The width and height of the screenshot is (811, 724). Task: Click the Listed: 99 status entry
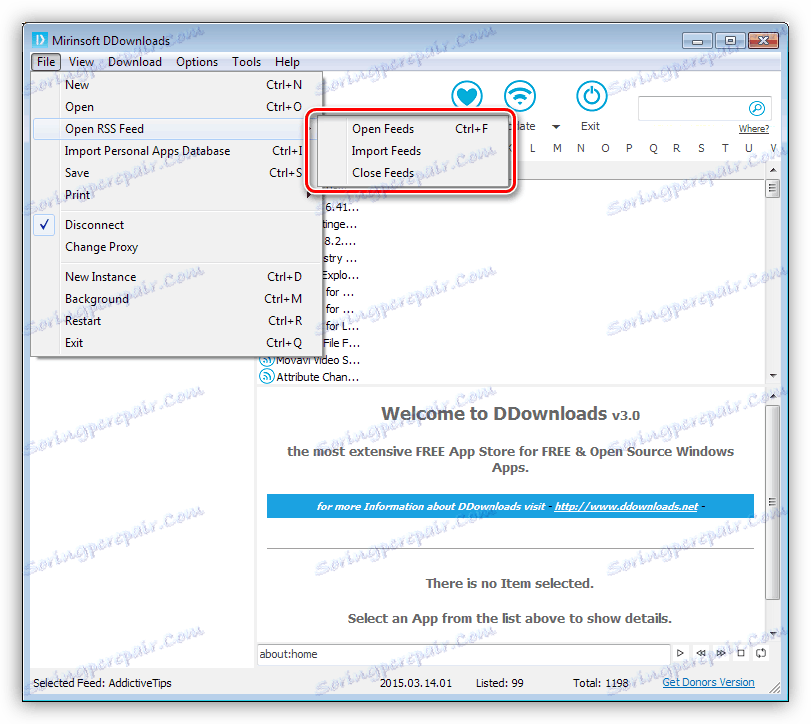(x=500, y=683)
